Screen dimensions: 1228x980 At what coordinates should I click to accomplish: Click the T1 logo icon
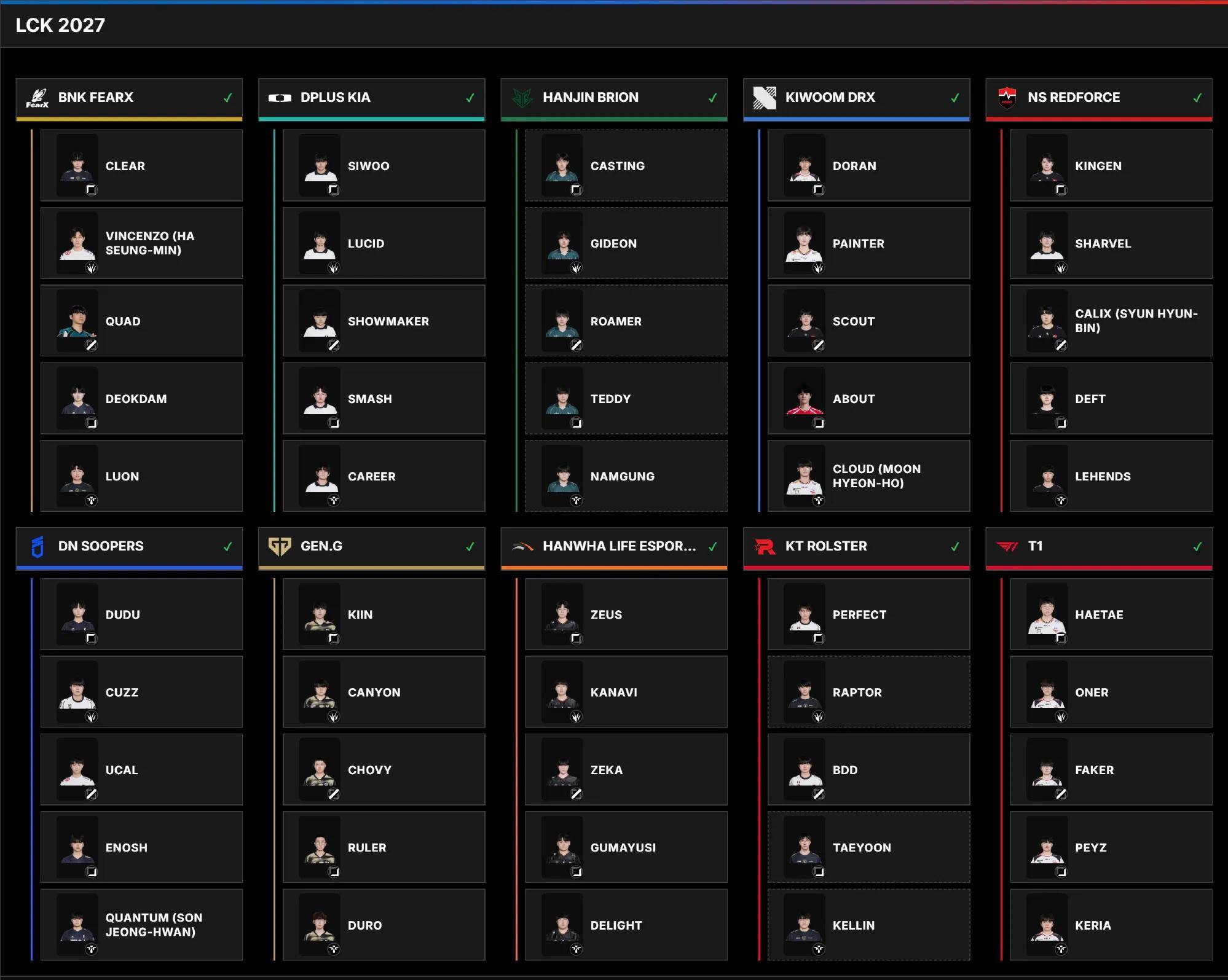[x=1007, y=546]
